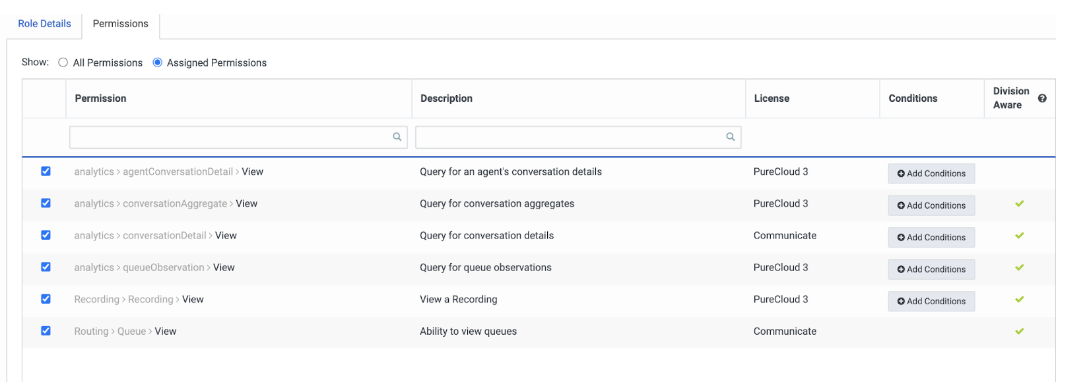This screenshot has width=1068, height=390.
Task: Click 'Ability to view queues' description
Action: coord(468,331)
